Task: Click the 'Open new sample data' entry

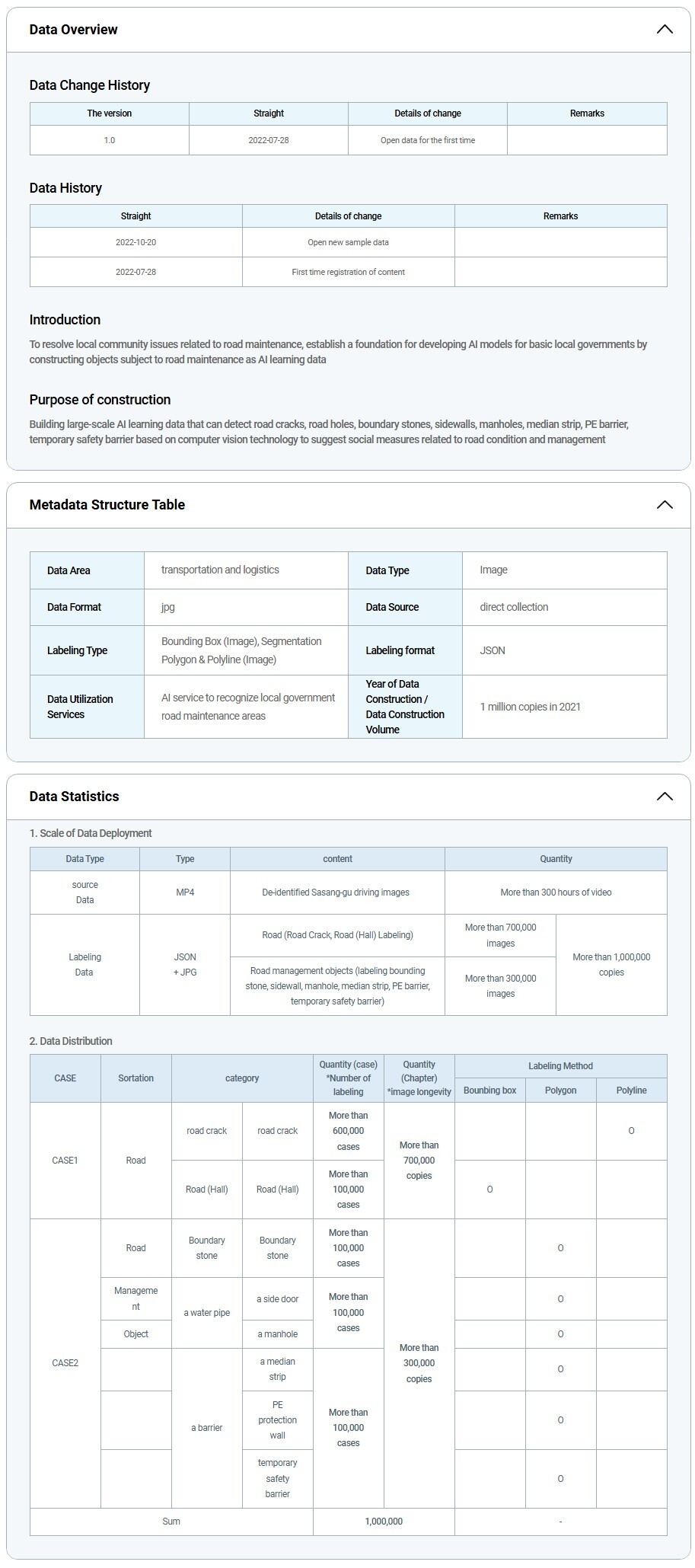Action: coord(348,242)
